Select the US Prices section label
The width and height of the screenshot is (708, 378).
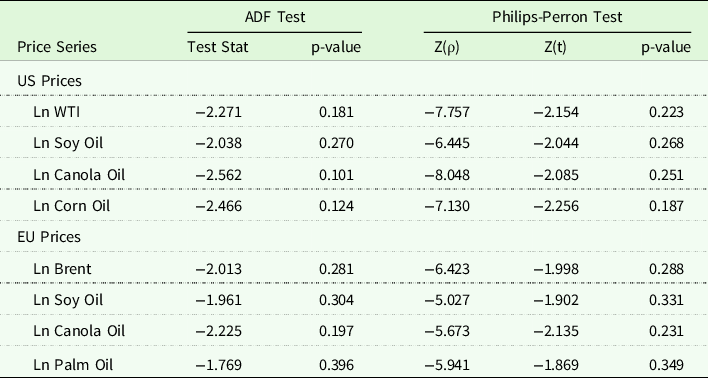click(50, 80)
